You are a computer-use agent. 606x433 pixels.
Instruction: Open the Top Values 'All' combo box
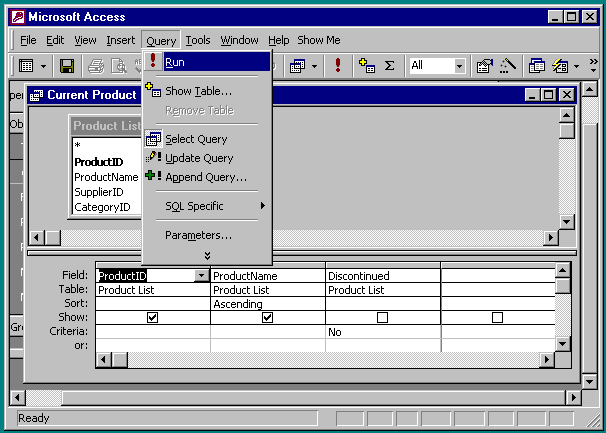459,66
